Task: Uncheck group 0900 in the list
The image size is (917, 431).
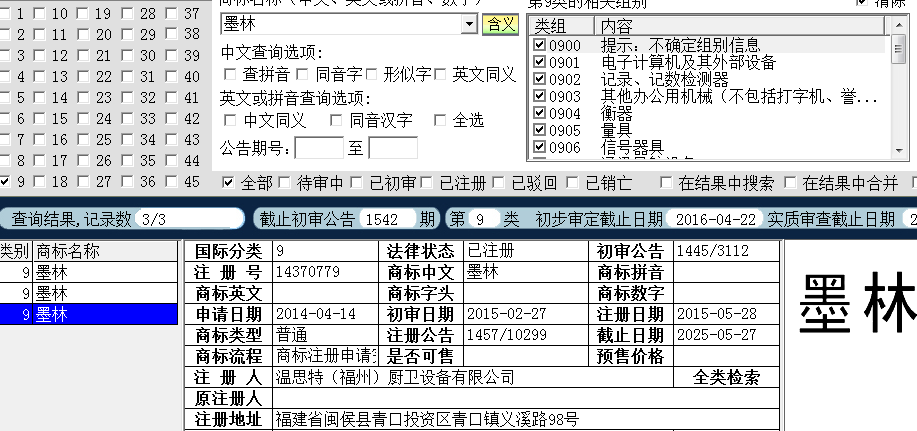Action: click(x=540, y=45)
